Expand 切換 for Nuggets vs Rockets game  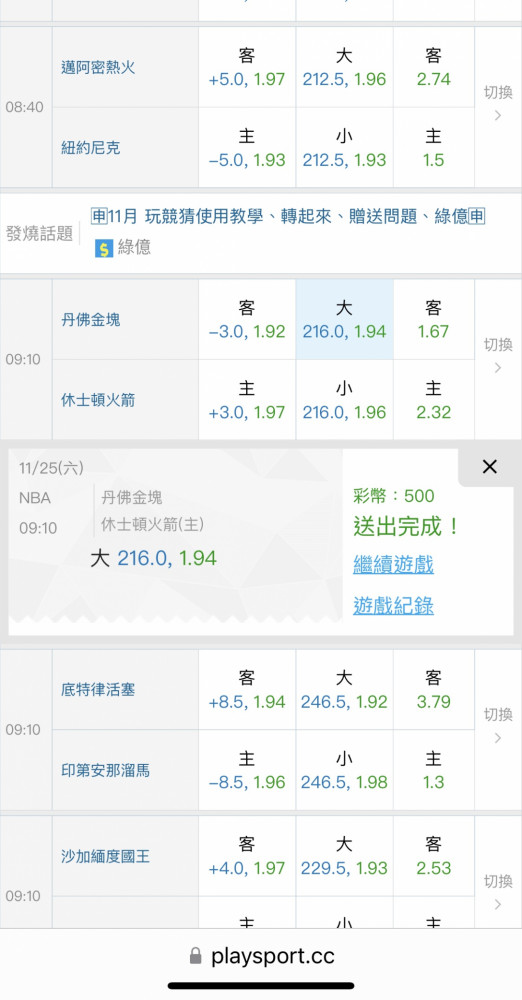coord(498,359)
